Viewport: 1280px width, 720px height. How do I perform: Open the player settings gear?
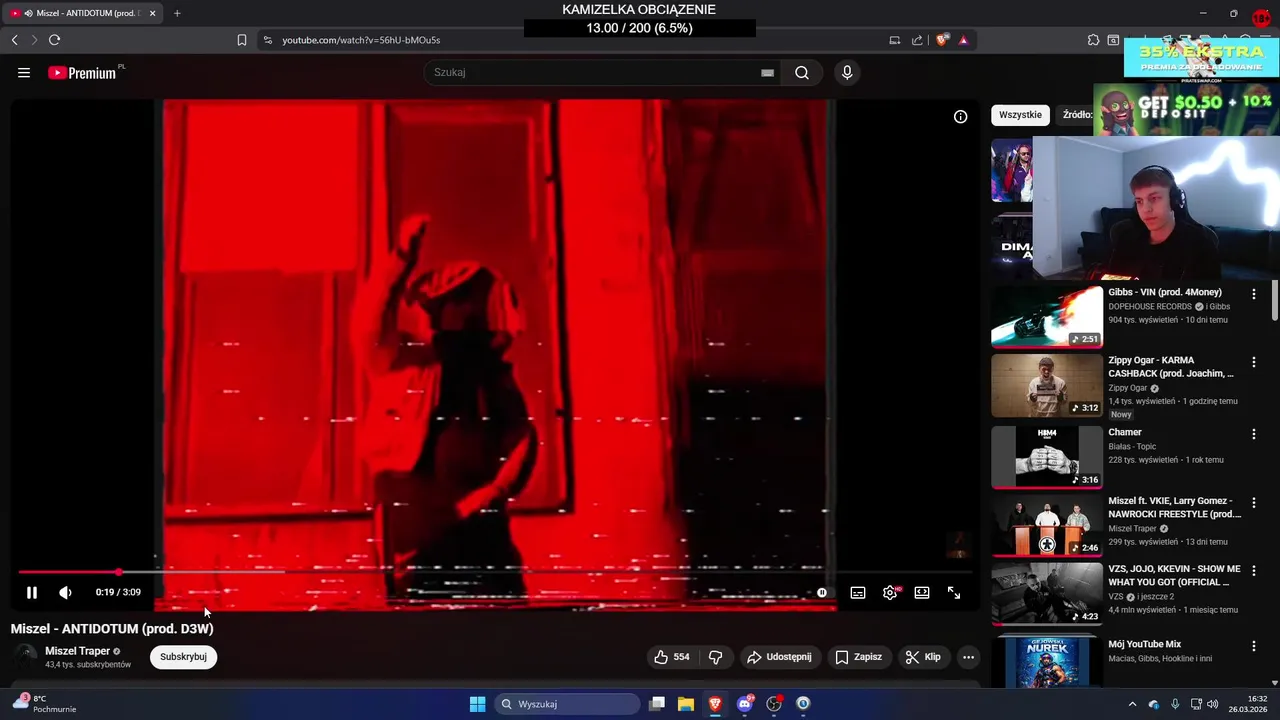(890, 593)
